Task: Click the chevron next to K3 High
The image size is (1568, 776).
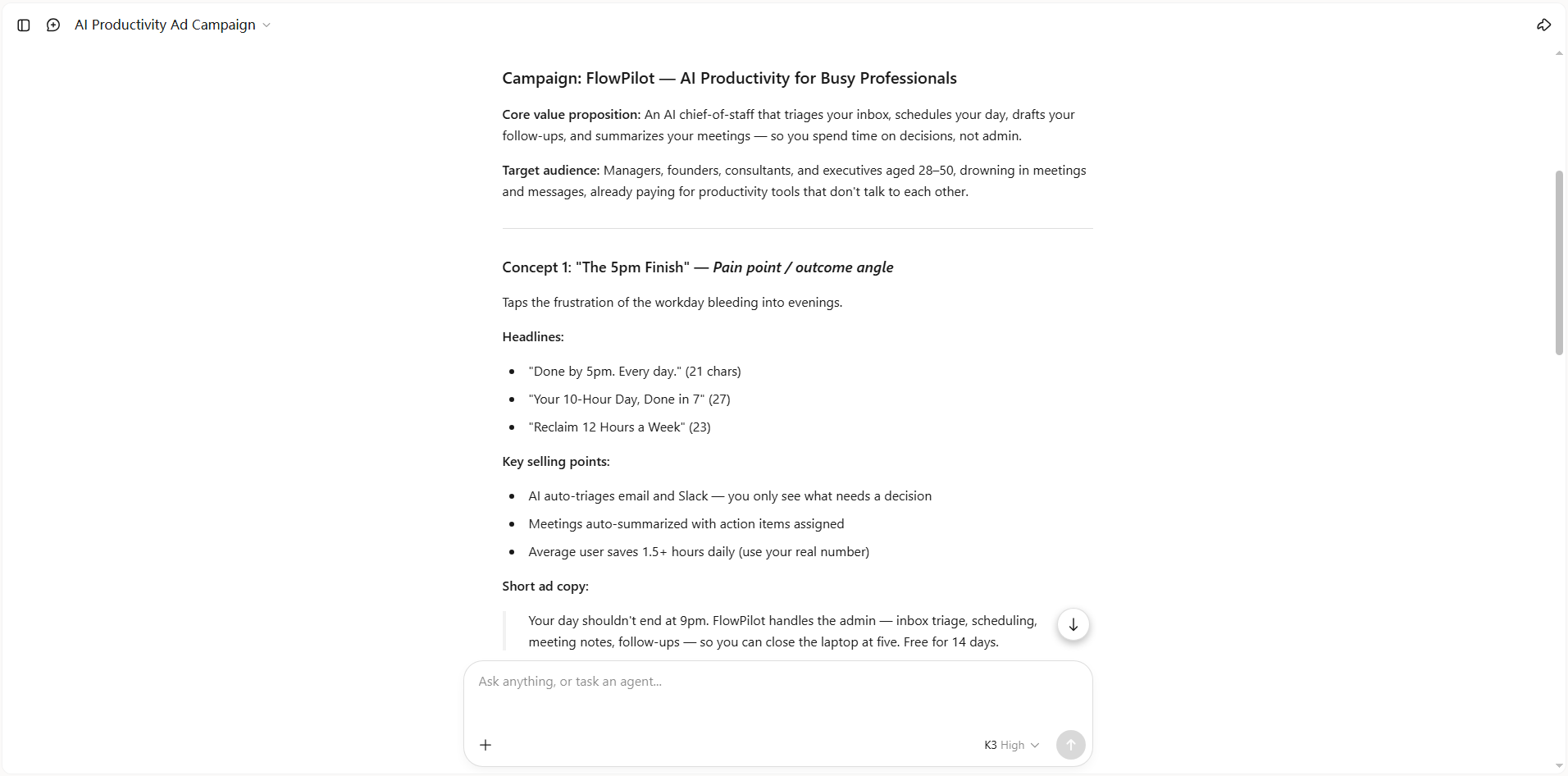Action: [1034, 746]
